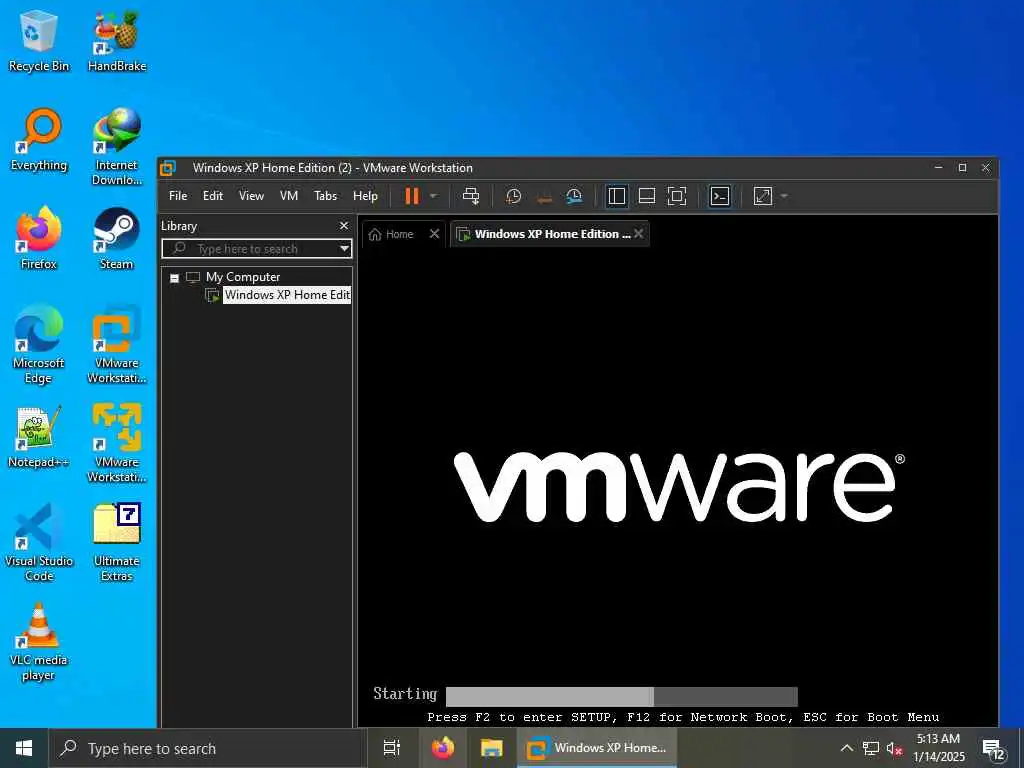This screenshot has height=768, width=1024.
Task: Select Windows XP Home Edition in library
Action: (x=287, y=295)
